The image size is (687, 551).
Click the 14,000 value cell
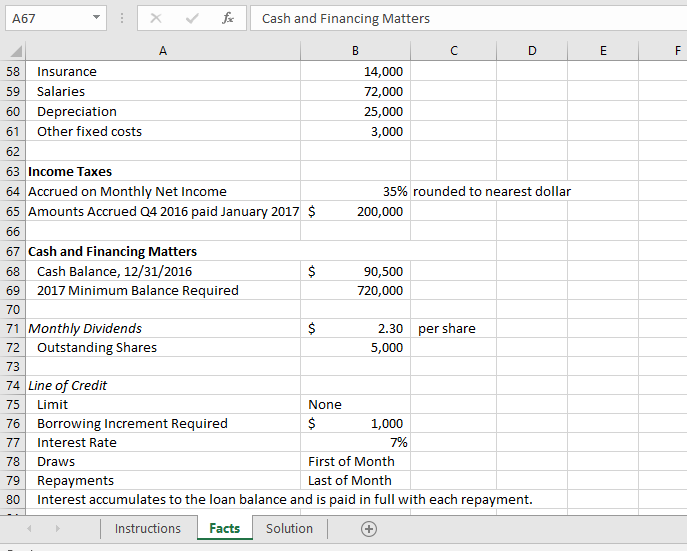point(355,71)
